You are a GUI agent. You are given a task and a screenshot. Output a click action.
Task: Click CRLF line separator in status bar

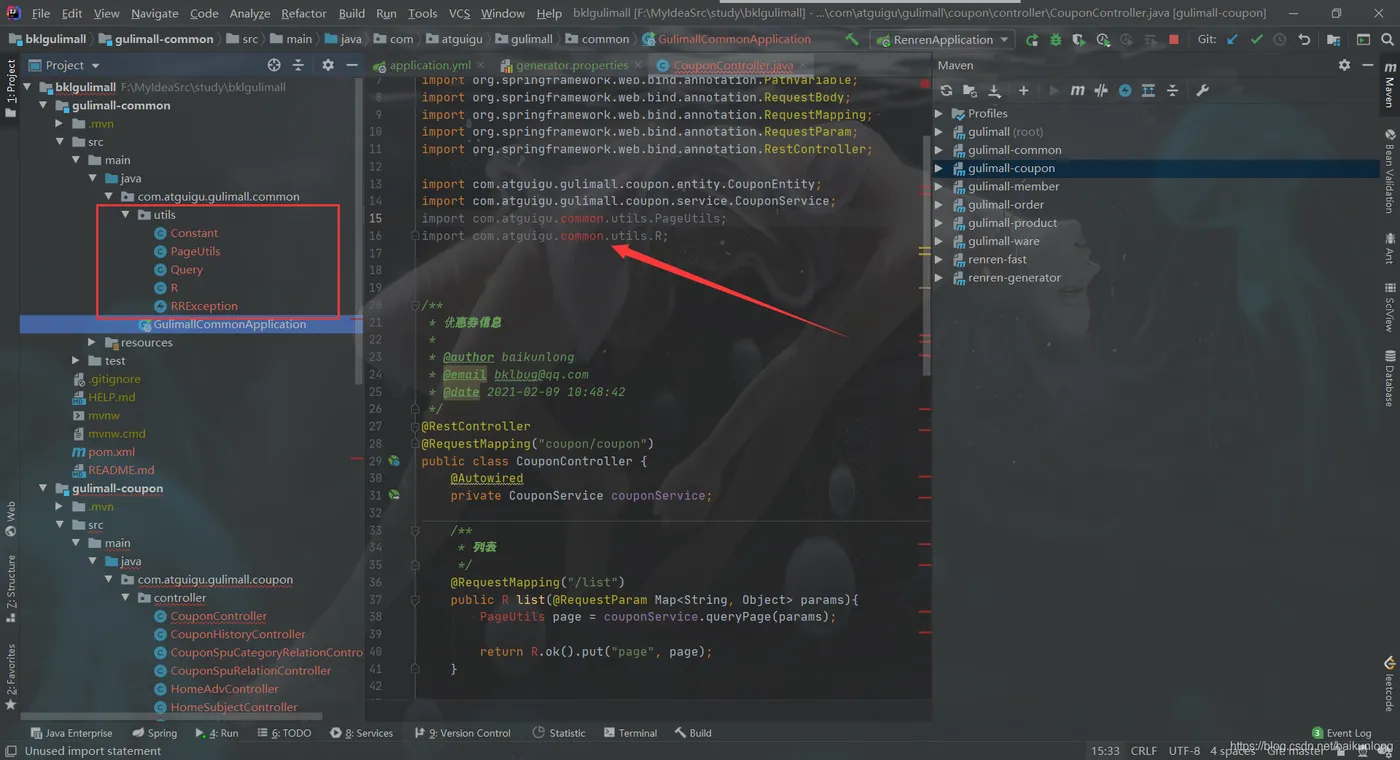[x=1144, y=750]
